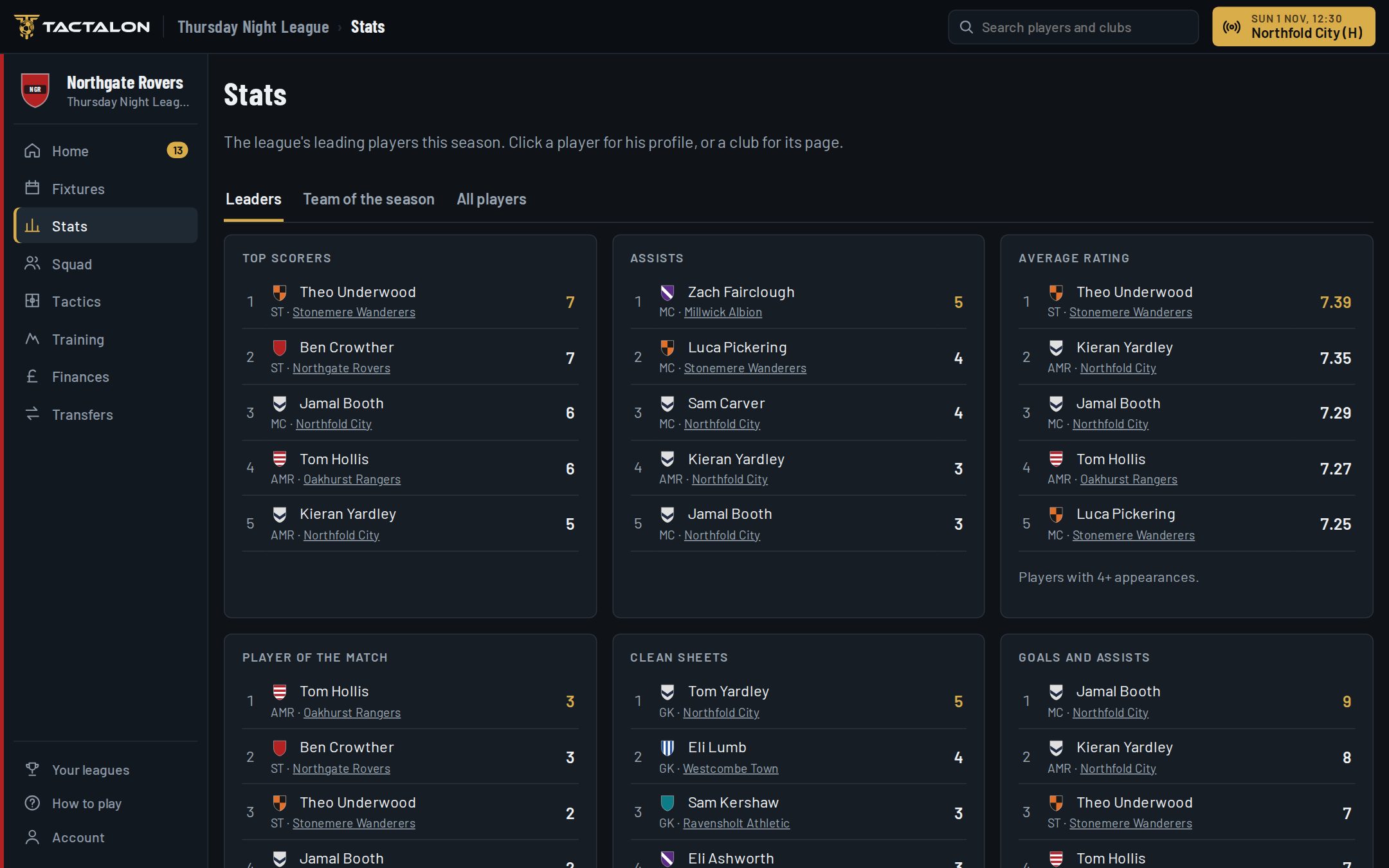The width and height of the screenshot is (1389, 868).
Task: Focus the Search players and clubs field
Action: click(1073, 27)
